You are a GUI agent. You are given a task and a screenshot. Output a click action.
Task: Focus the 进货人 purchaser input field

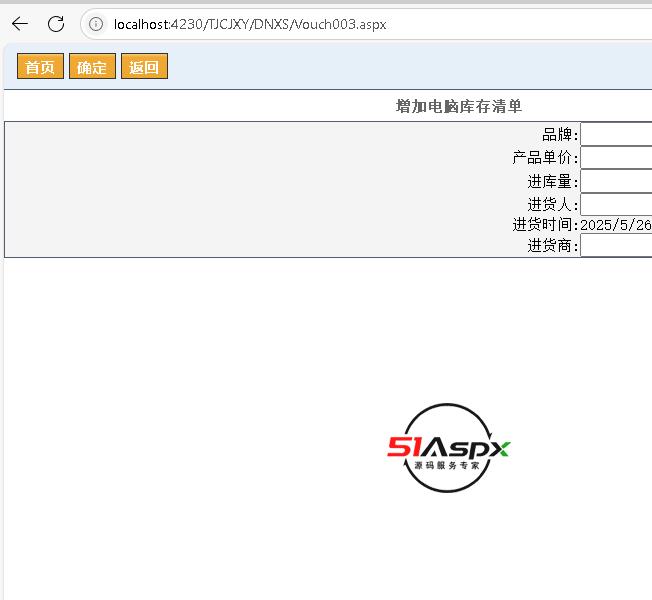[x=616, y=205]
